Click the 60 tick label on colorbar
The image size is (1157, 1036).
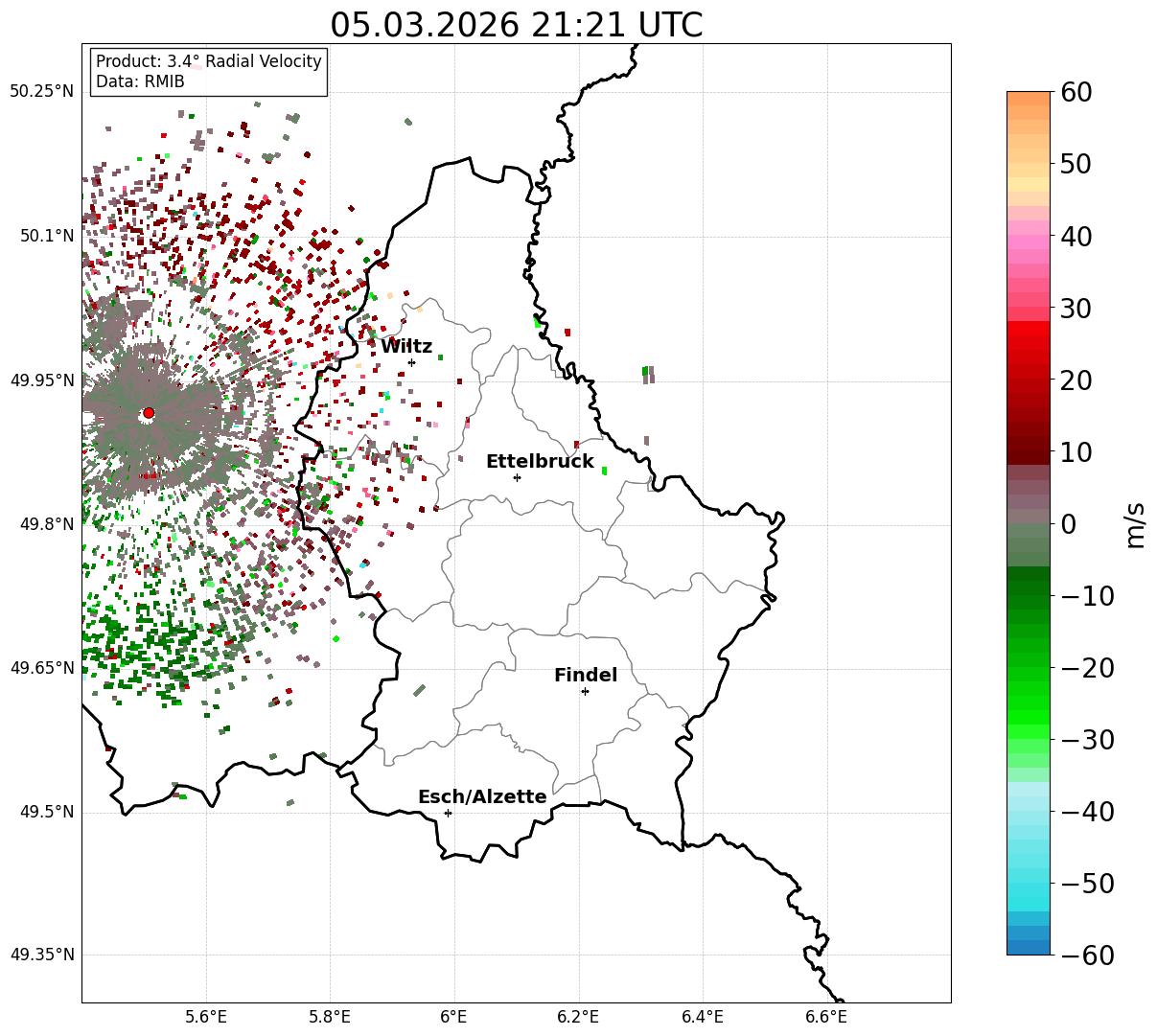tap(1076, 93)
